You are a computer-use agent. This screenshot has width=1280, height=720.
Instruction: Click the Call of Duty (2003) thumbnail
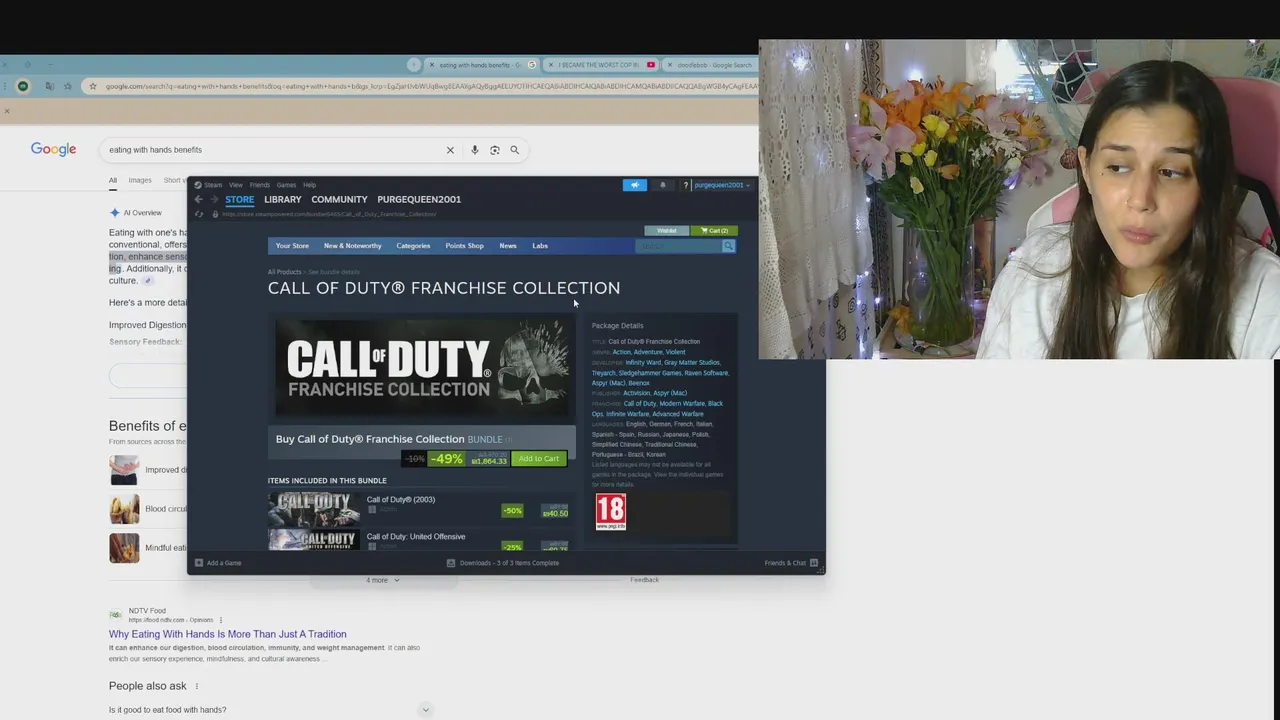[314, 509]
